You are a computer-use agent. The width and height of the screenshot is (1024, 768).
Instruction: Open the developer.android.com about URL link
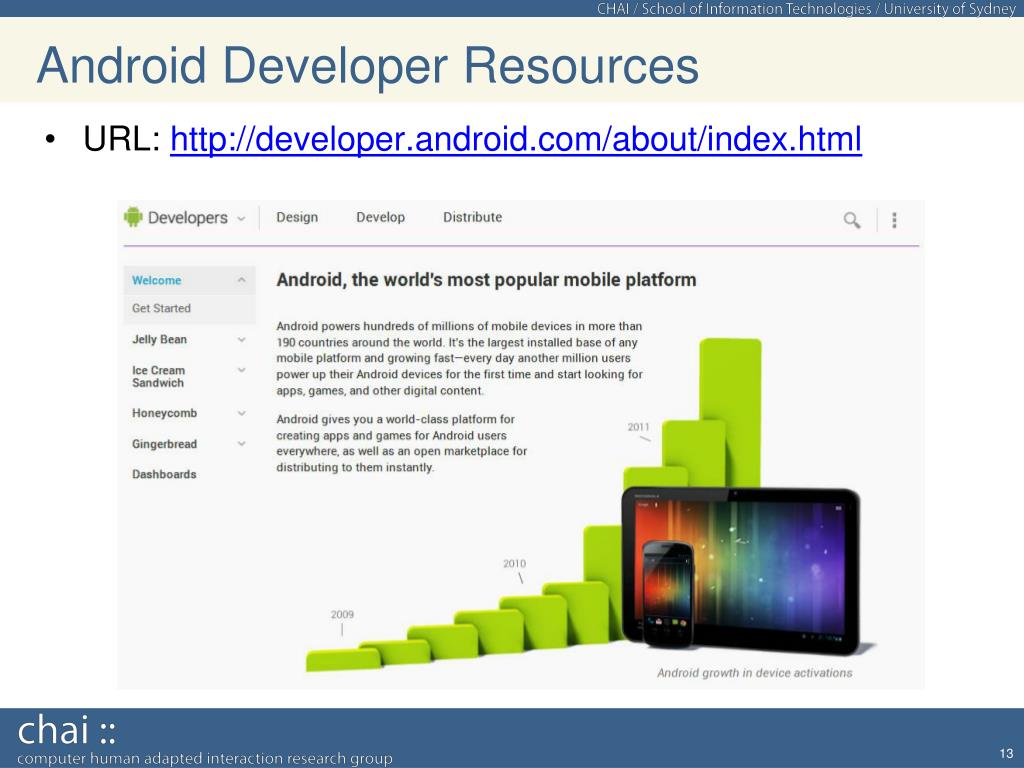[516, 139]
